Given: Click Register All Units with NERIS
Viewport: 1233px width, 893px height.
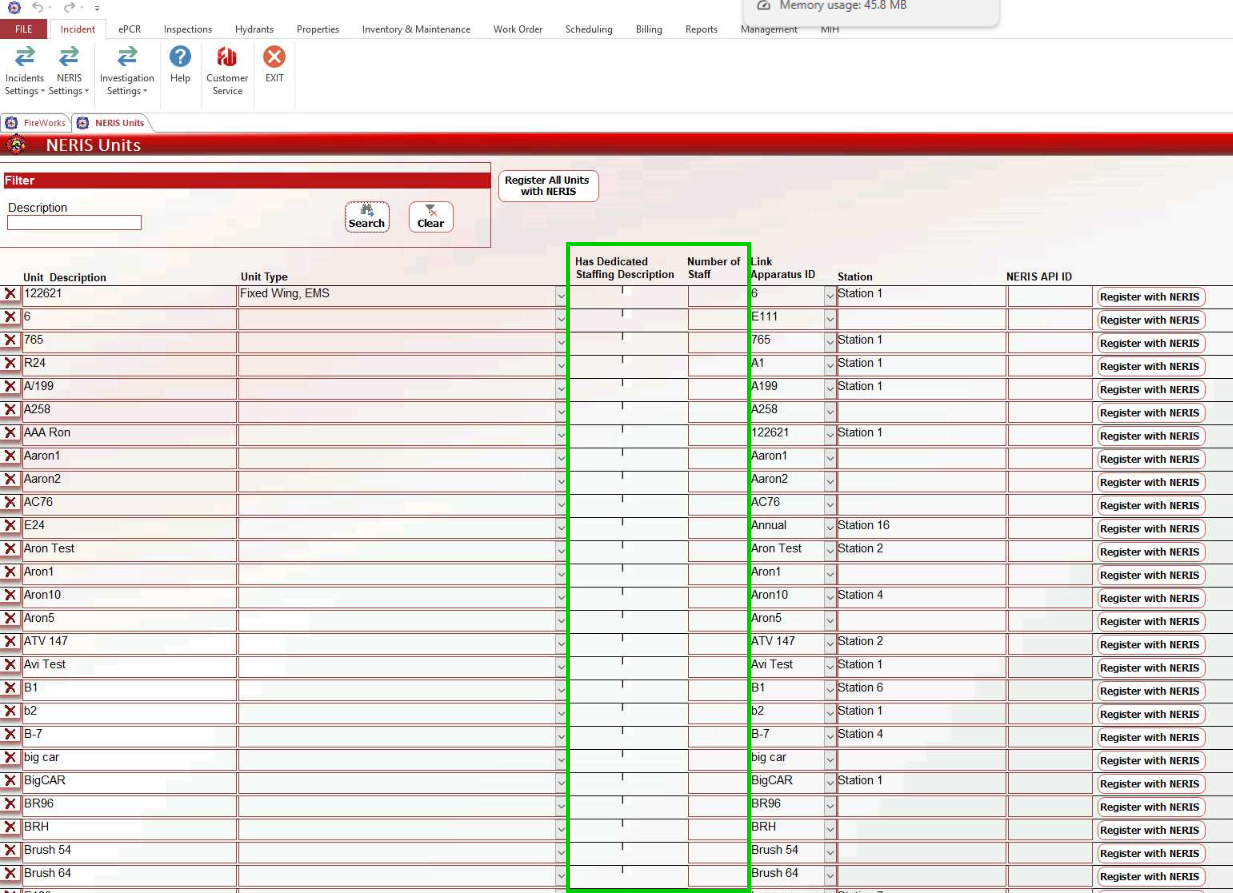Looking at the screenshot, I should pyautogui.click(x=547, y=186).
